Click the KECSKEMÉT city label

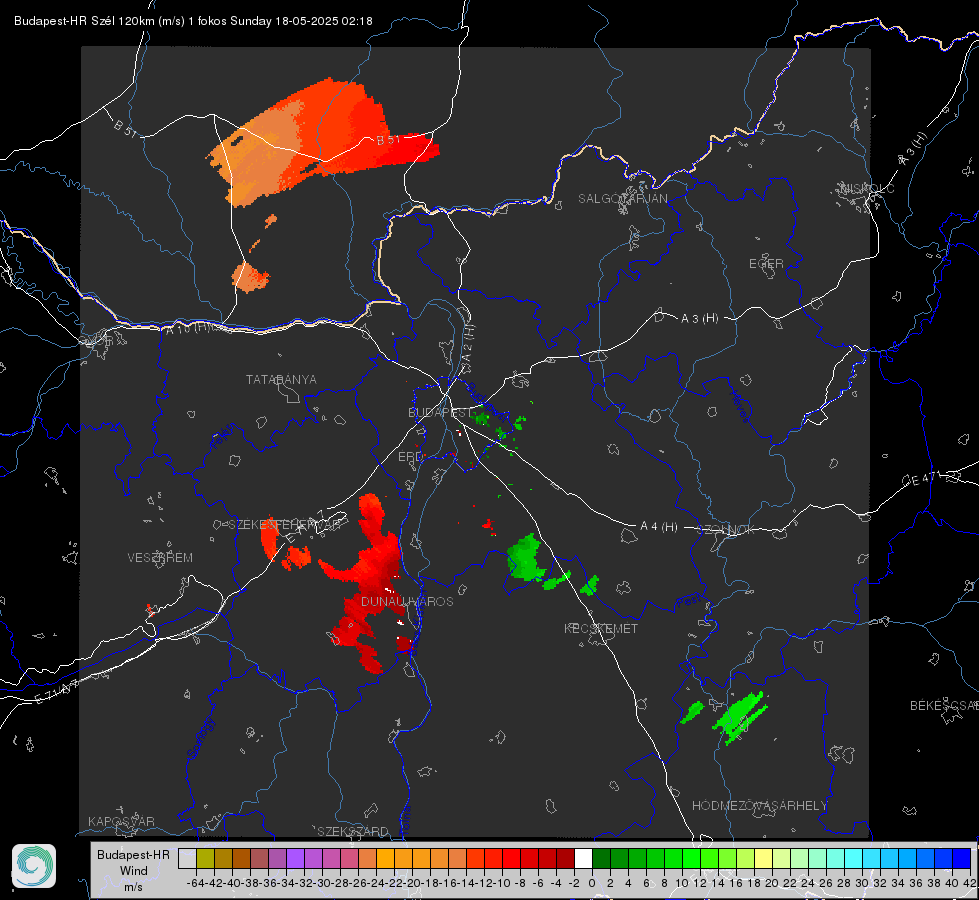pyautogui.click(x=601, y=628)
